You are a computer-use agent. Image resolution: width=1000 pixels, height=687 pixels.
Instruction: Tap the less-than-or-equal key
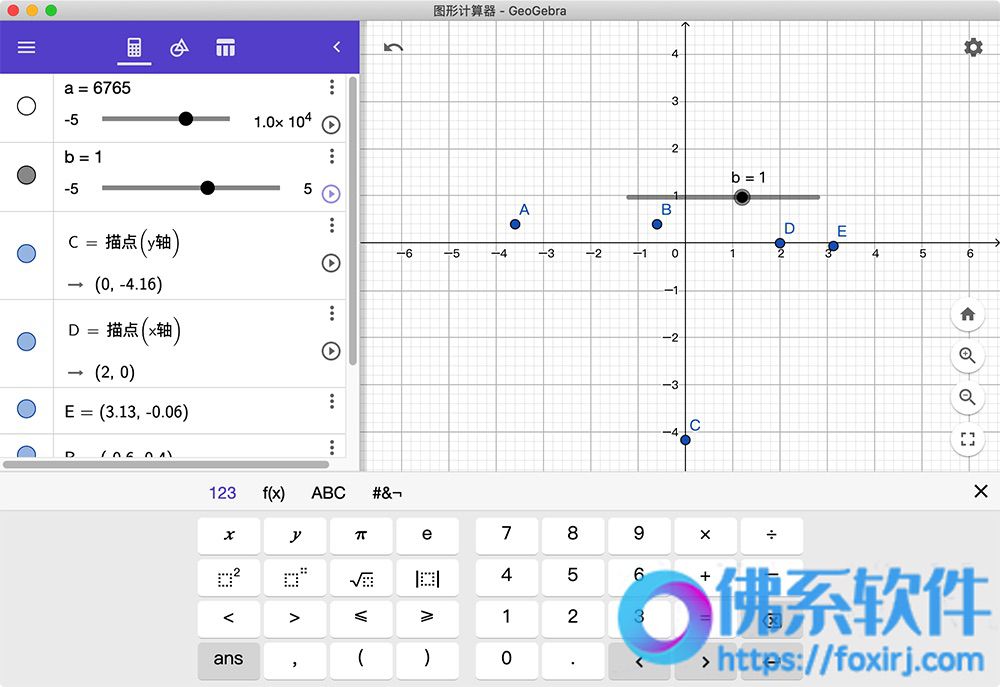click(x=361, y=619)
